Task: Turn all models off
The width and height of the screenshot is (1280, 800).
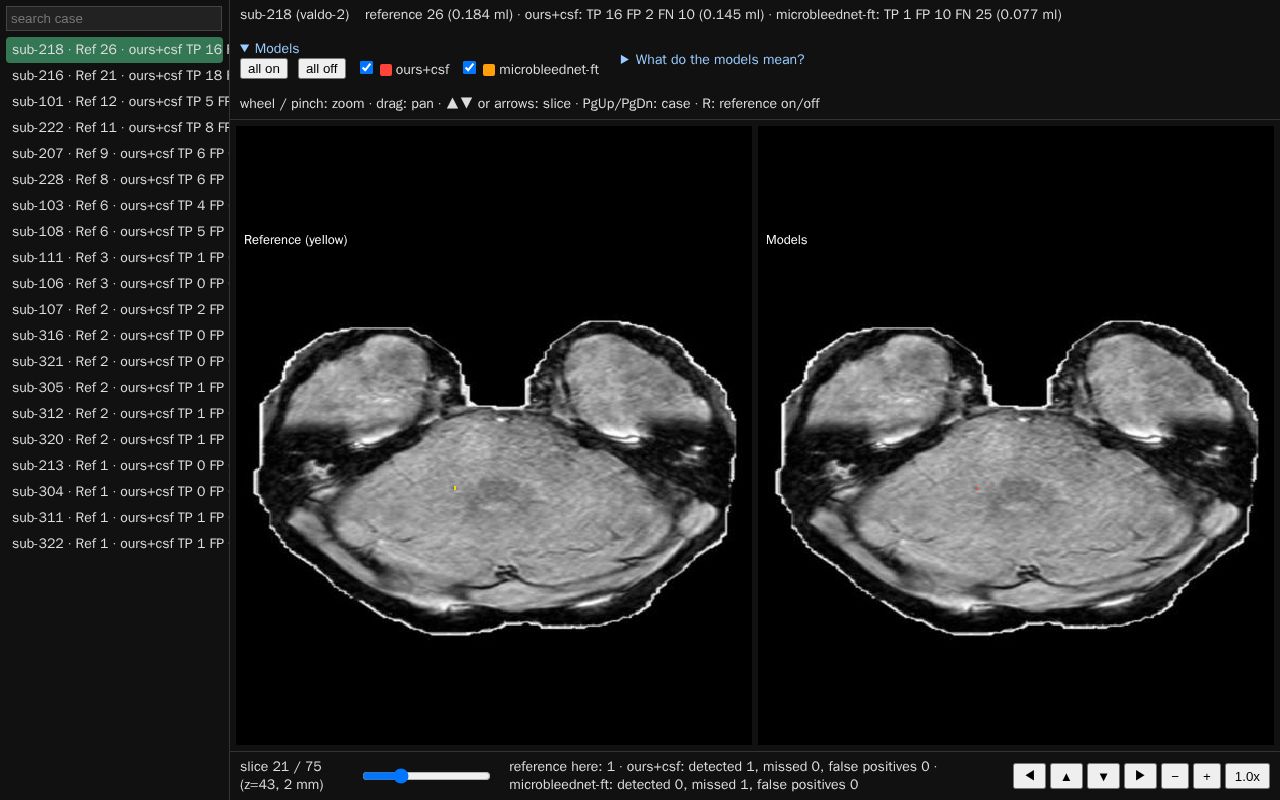Action: click(x=322, y=69)
